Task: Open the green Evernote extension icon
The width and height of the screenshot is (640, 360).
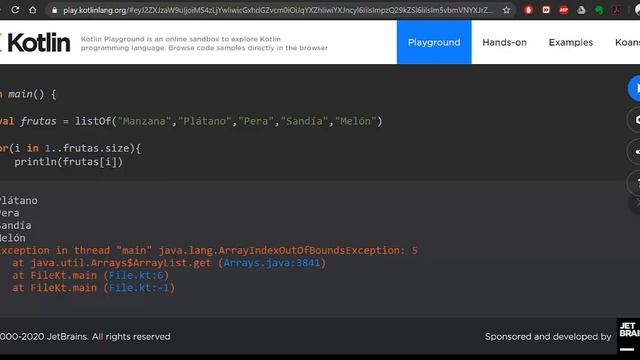Action: tap(599, 10)
